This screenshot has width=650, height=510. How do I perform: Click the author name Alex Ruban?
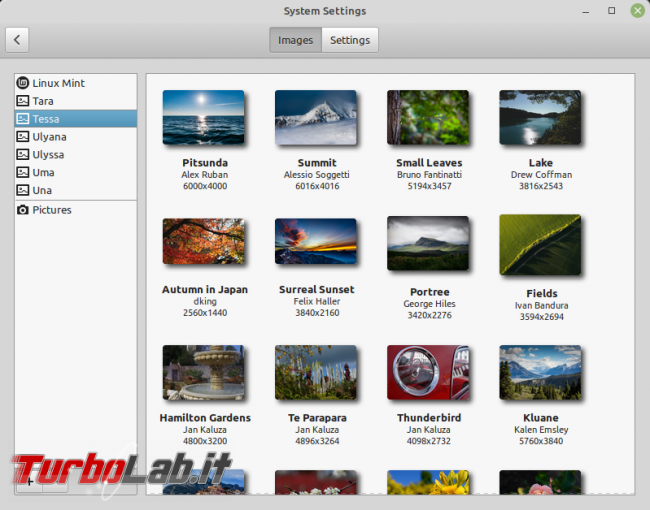tap(205, 175)
